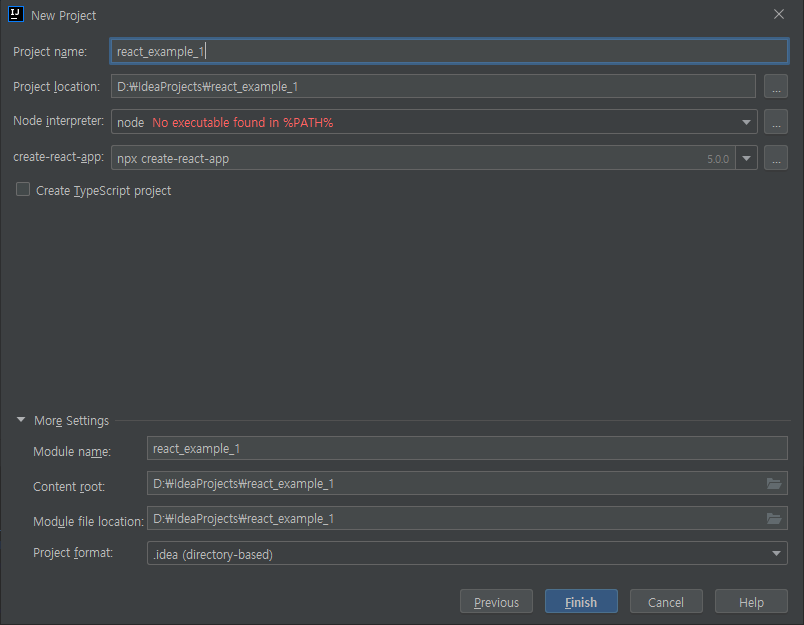Browse for create-react-app package

pyautogui.click(x=776, y=158)
